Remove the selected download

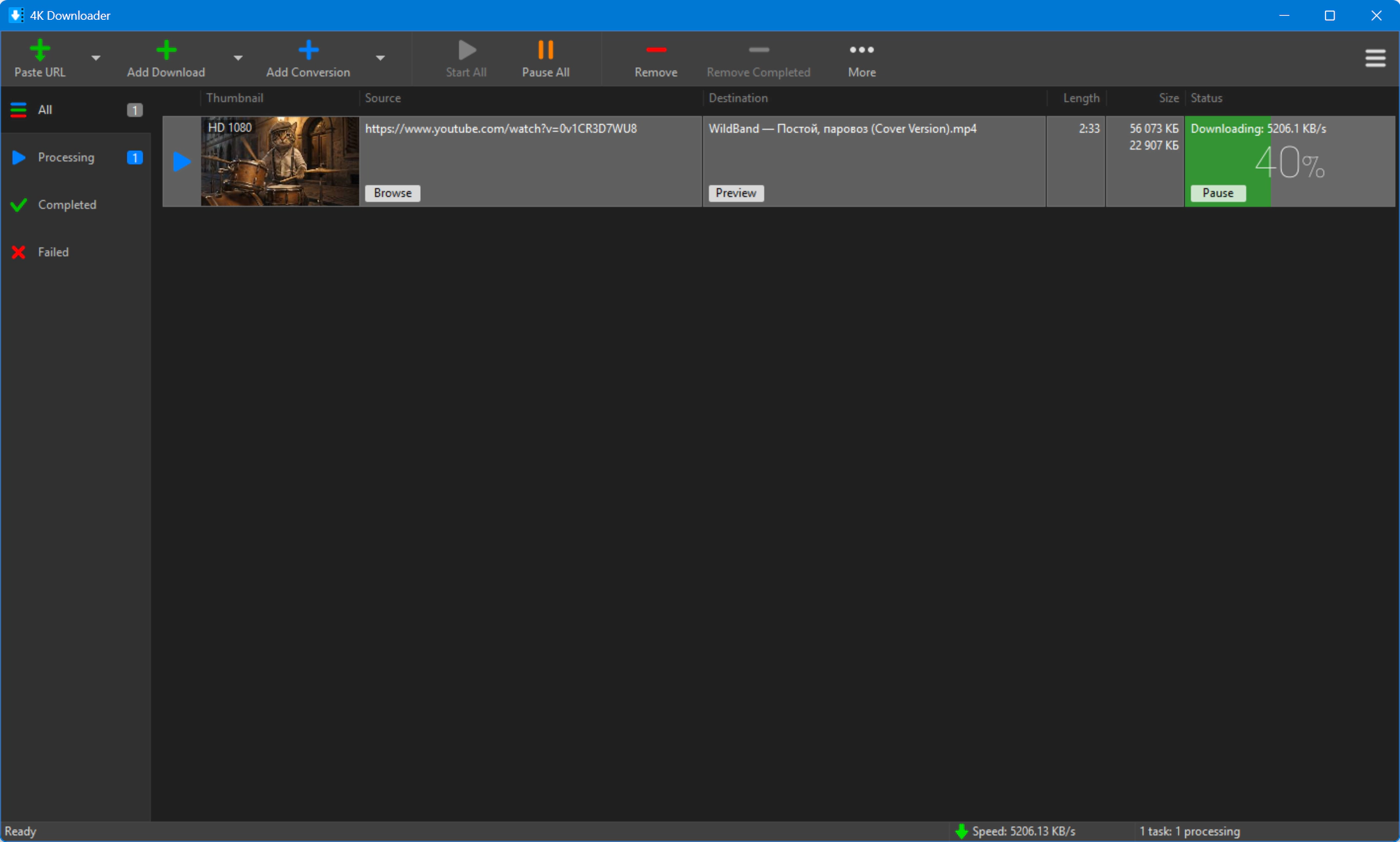pyautogui.click(x=656, y=59)
